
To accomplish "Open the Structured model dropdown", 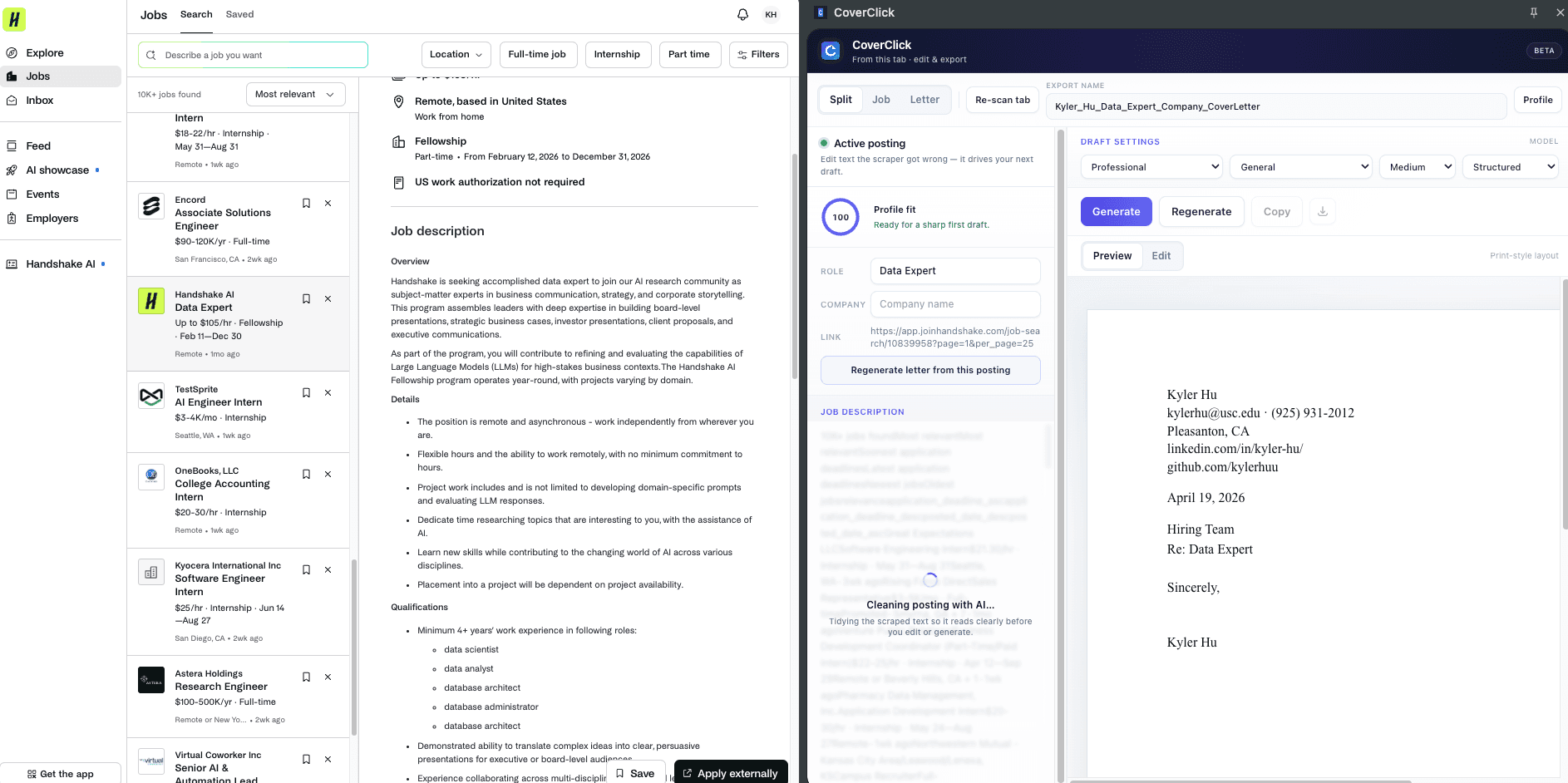I will [x=1510, y=167].
